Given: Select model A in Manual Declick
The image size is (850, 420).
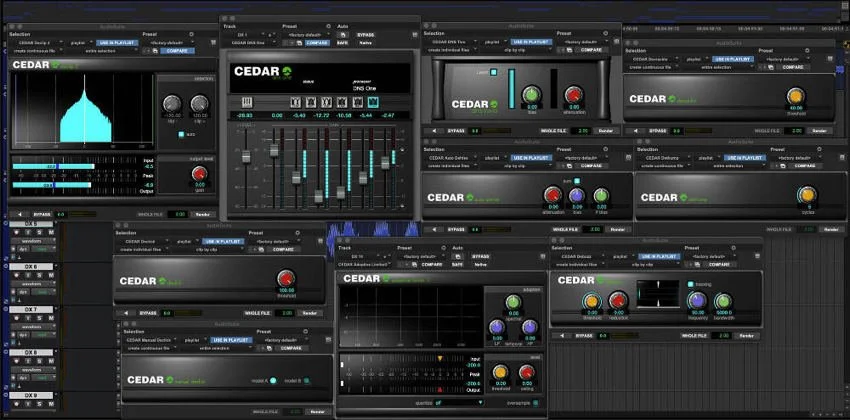Looking at the screenshot, I should coord(273,380).
